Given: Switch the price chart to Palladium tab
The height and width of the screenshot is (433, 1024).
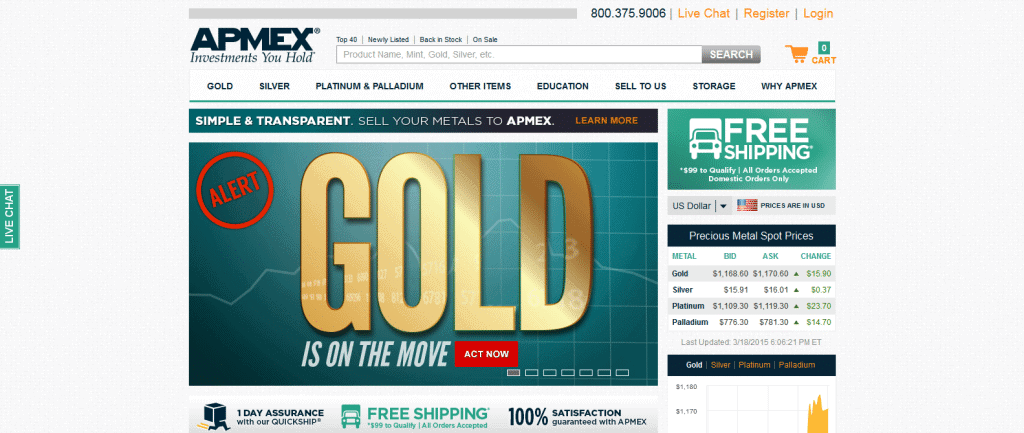Looking at the screenshot, I should [803, 365].
